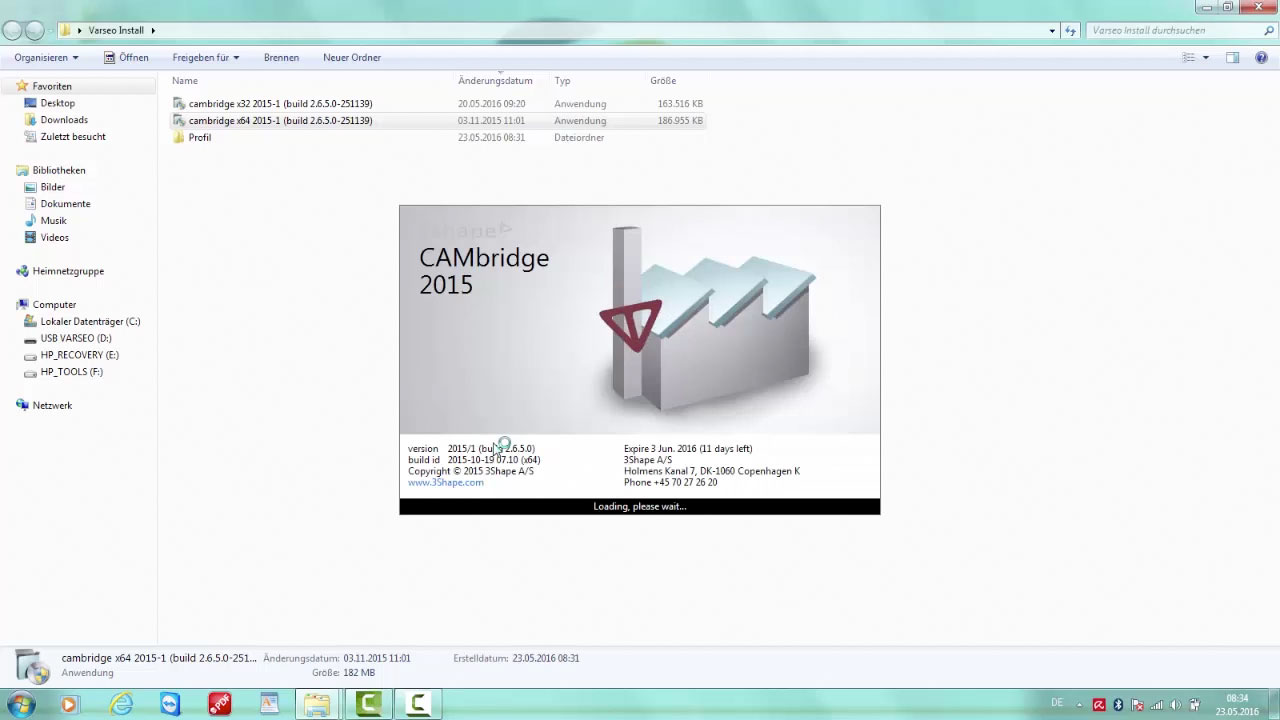
Task: Select Netzwerk in navigation pane
Action: (x=52, y=406)
